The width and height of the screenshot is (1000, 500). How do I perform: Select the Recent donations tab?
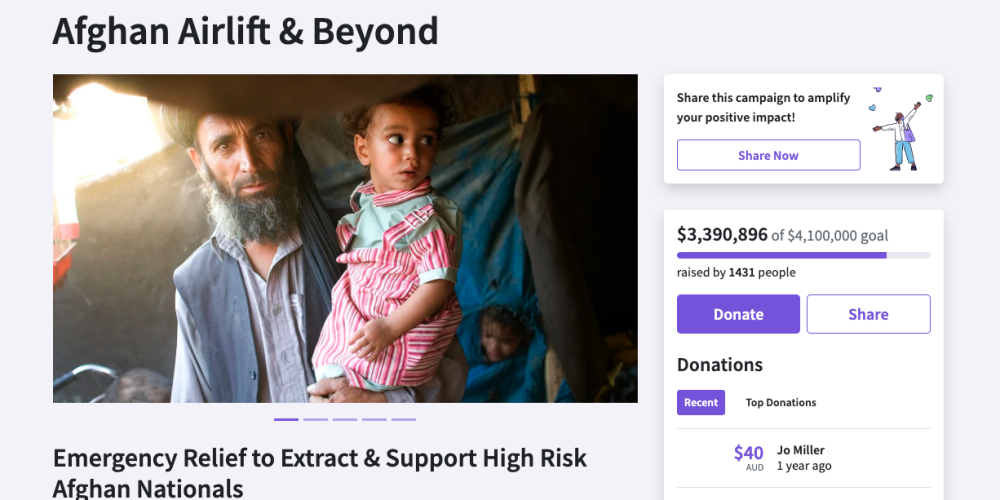coord(701,402)
